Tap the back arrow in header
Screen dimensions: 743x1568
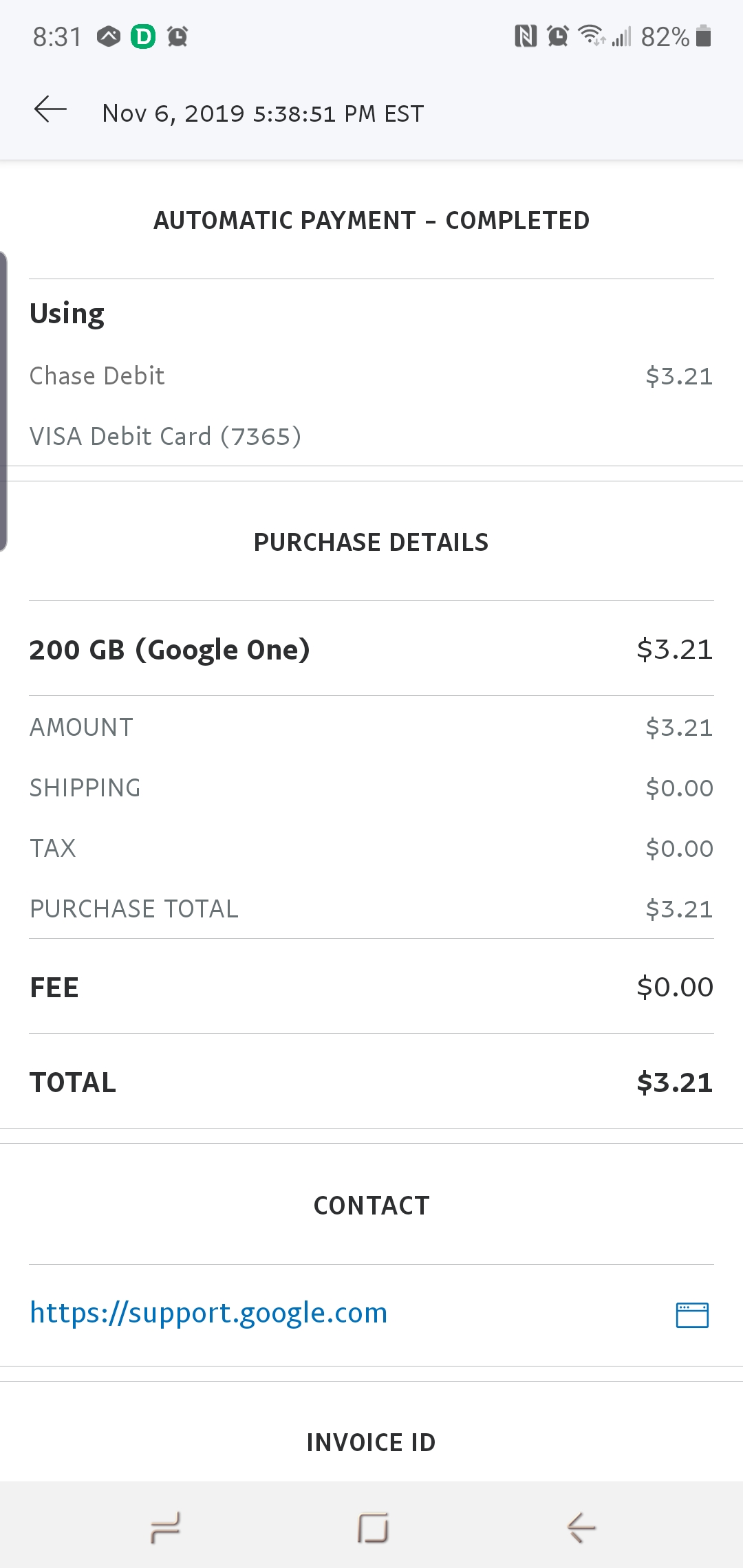point(50,110)
